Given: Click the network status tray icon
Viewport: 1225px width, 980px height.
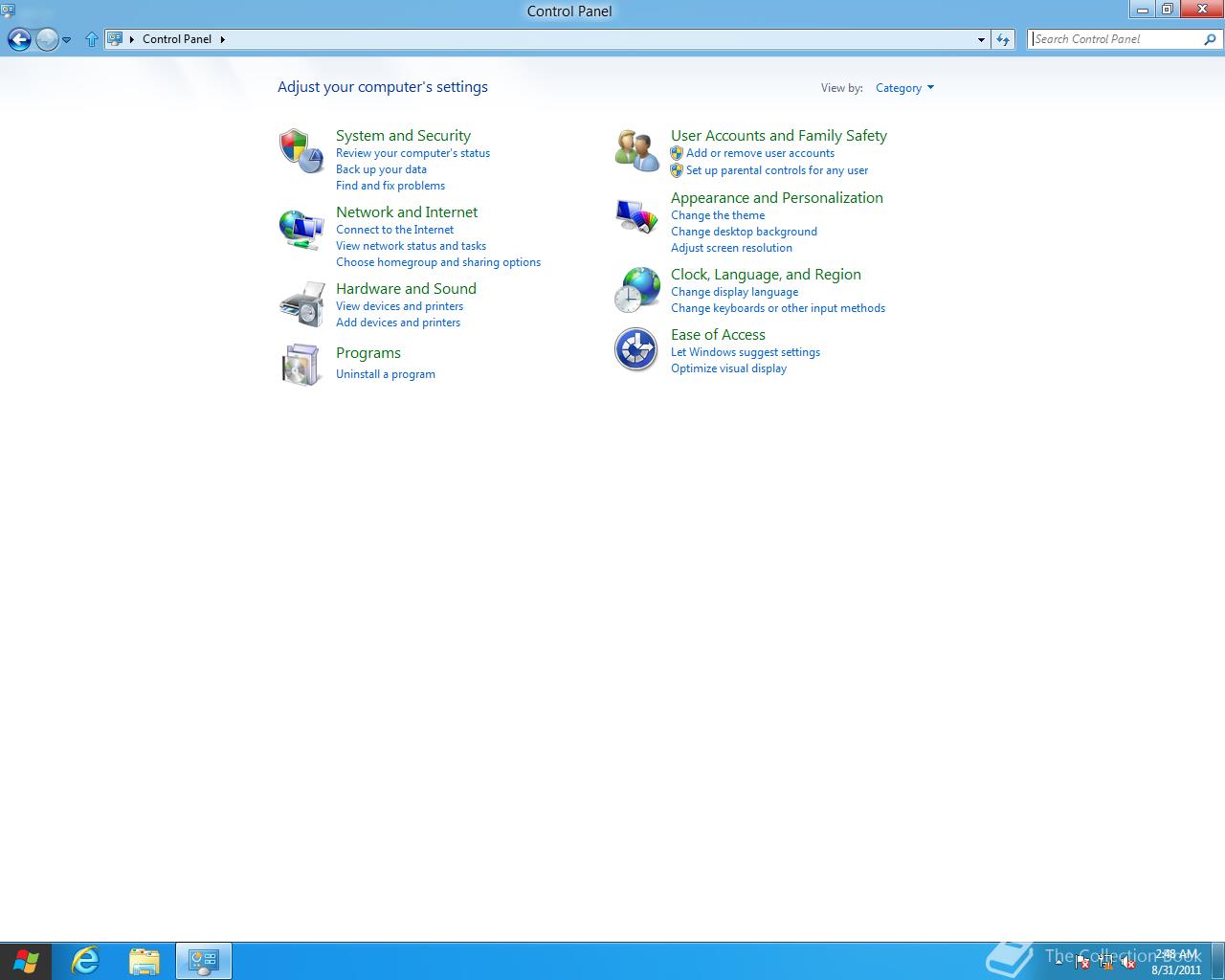Looking at the screenshot, I should [1105, 962].
